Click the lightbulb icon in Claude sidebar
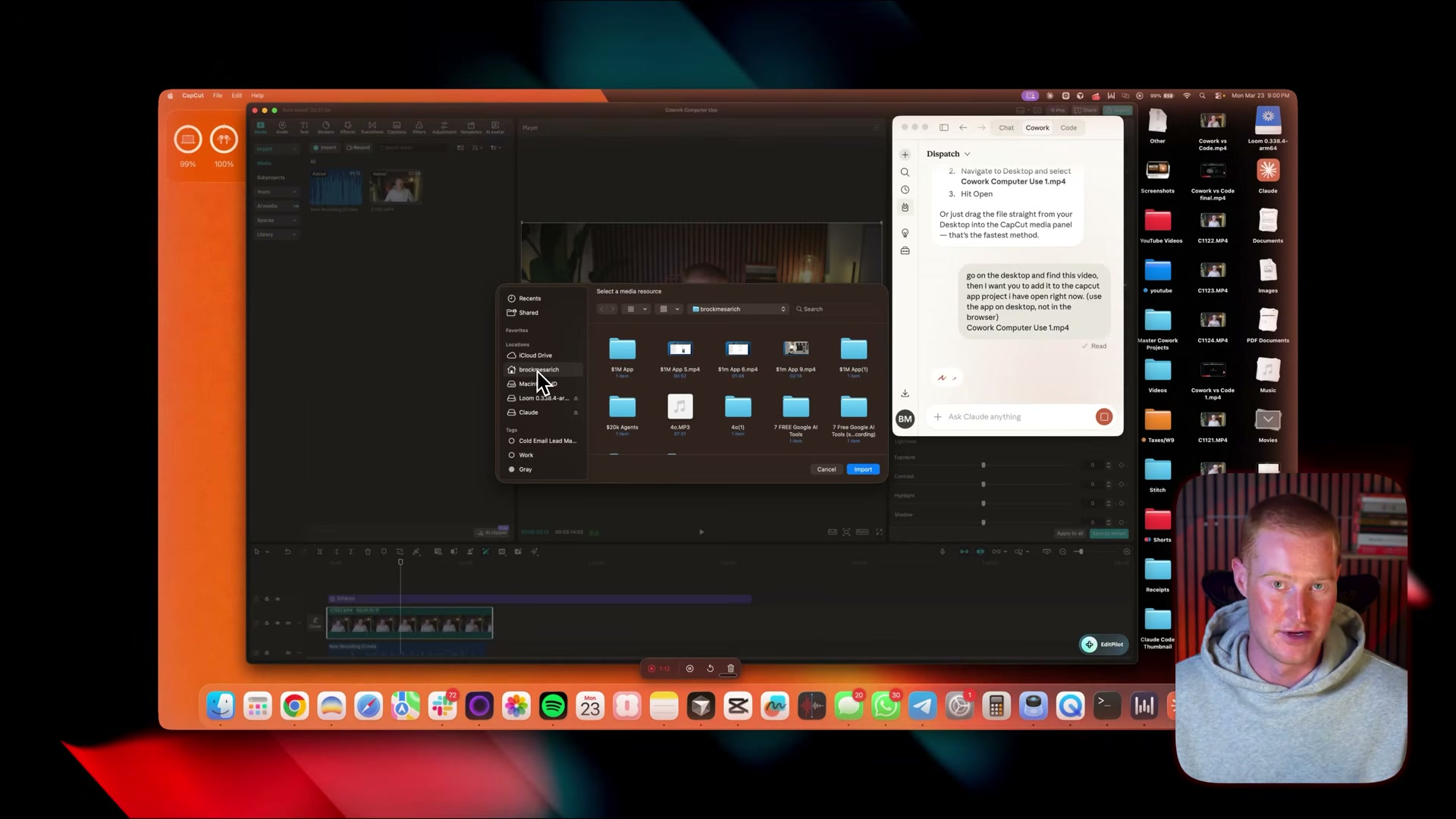Image resolution: width=1456 pixels, height=819 pixels. click(905, 233)
